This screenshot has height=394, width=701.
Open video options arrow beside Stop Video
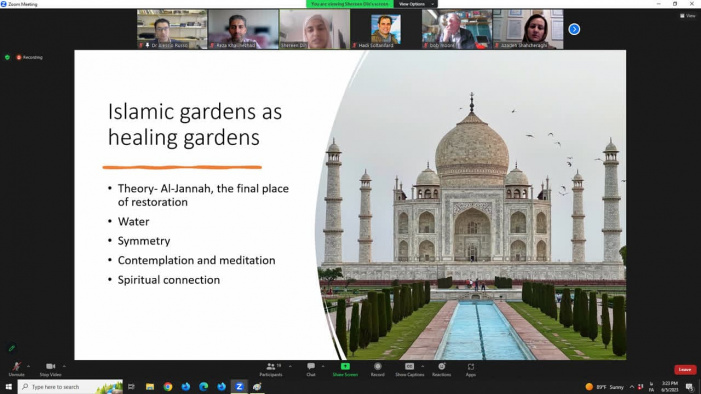click(x=64, y=366)
